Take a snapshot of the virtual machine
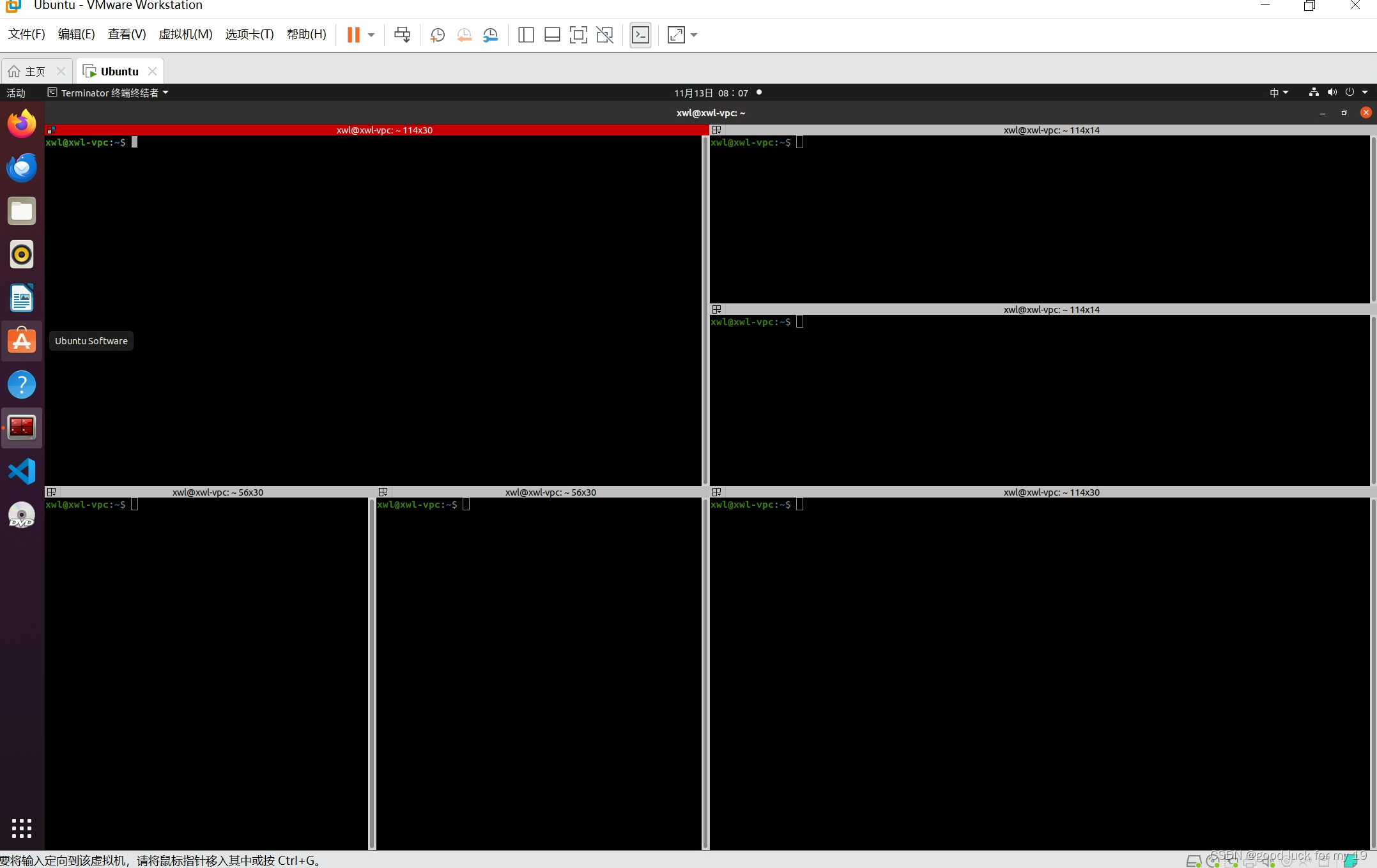Viewport: 1377px width, 868px height. tap(437, 34)
